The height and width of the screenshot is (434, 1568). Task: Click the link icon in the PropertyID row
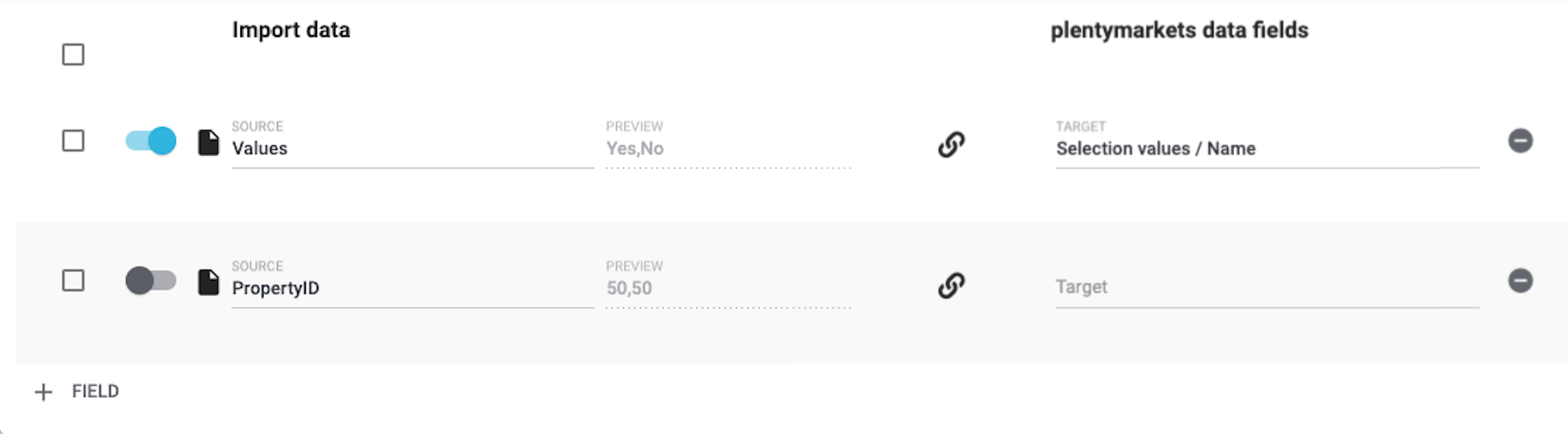tap(951, 285)
